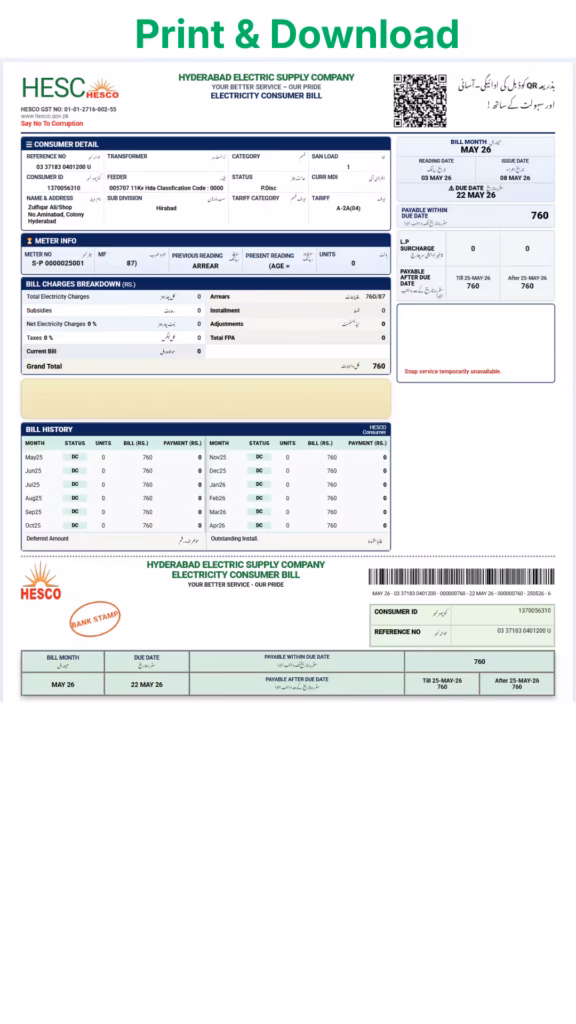The height and width of the screenshot is (1024, 576).
Task: Click 22 MAY 26 in slip due date cell
Action: tap(147, 684)
